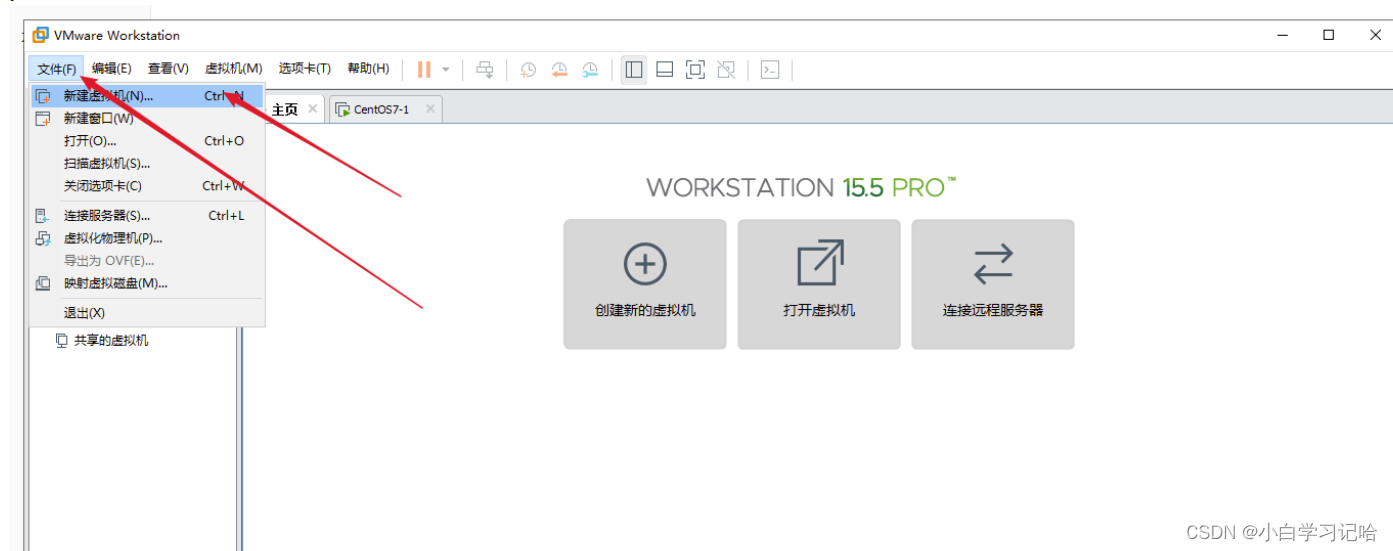Screen dimensions: 1393x551
Task: Open the 查看(V) menu
Action: coord(168,68)
